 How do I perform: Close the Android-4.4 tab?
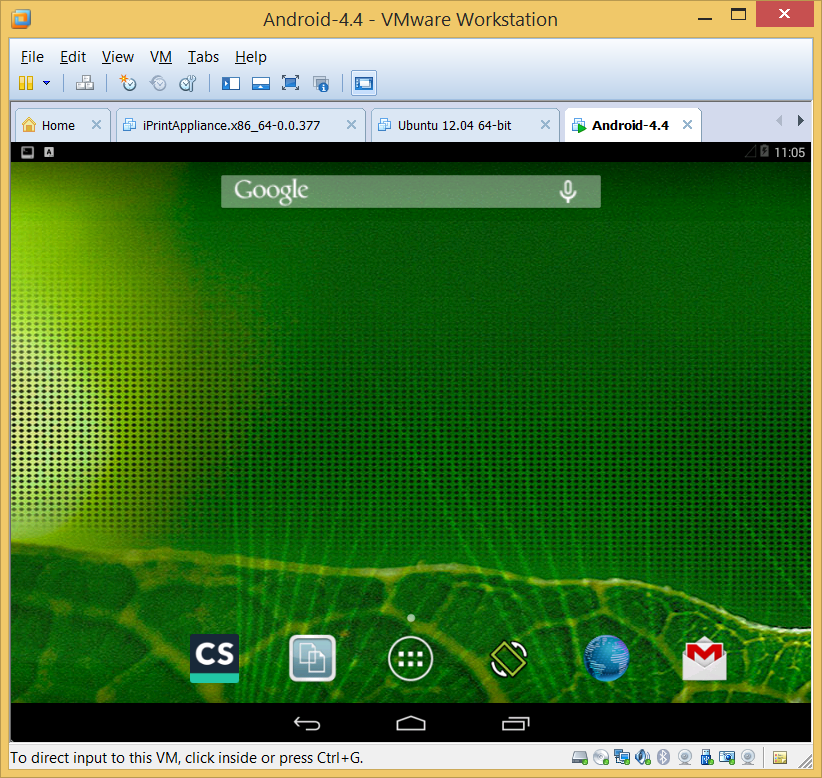[x=687, y=125]
